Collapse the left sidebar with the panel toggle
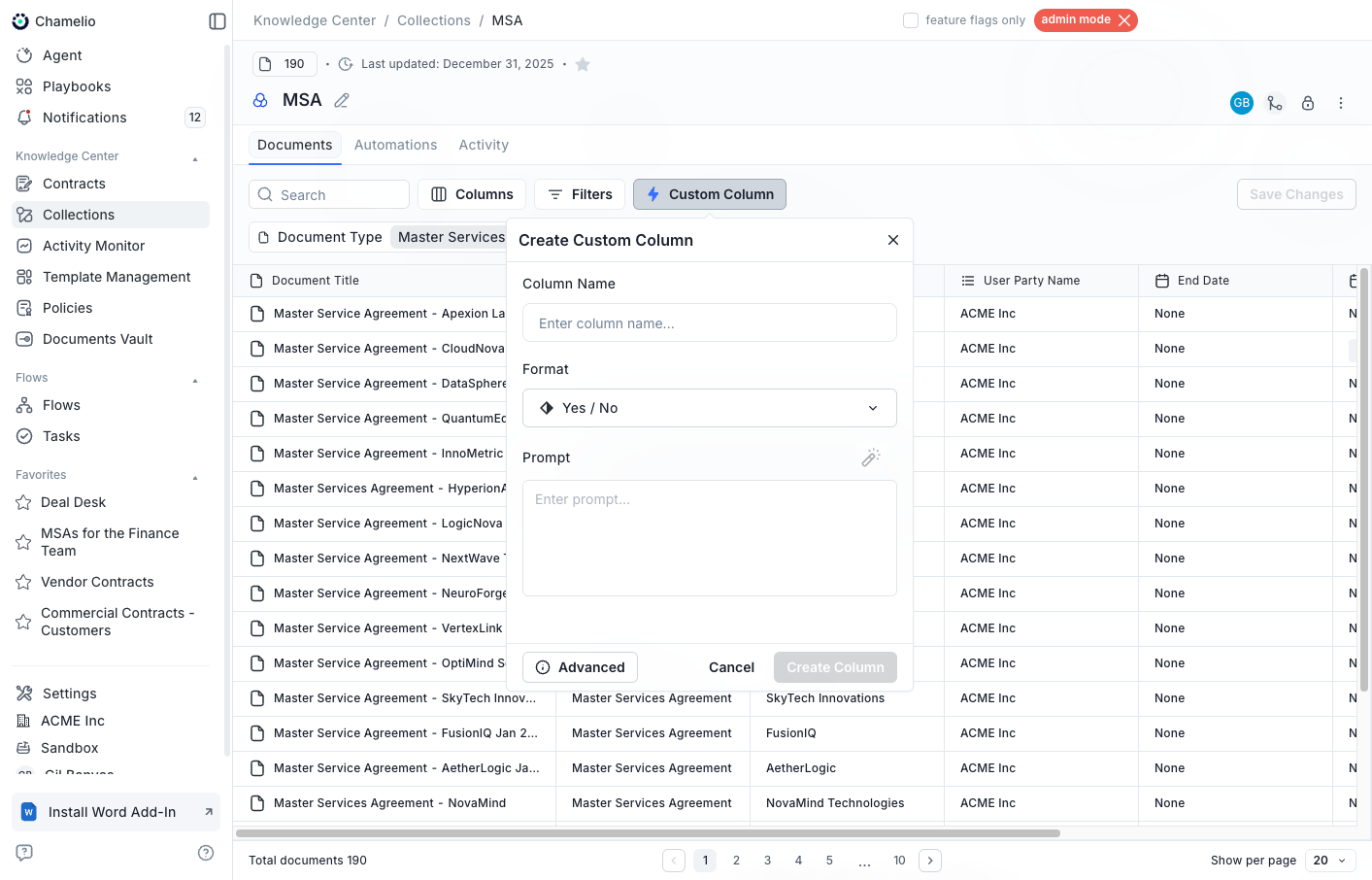 pos(218,20)
